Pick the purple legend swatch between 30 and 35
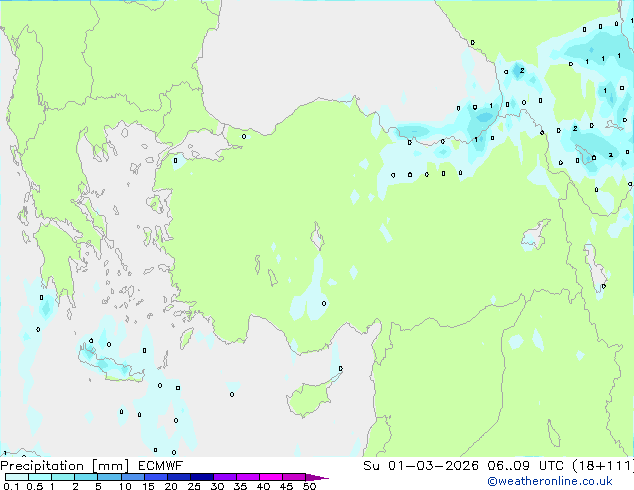Screen dimensions: 634x490 [224, 477]
